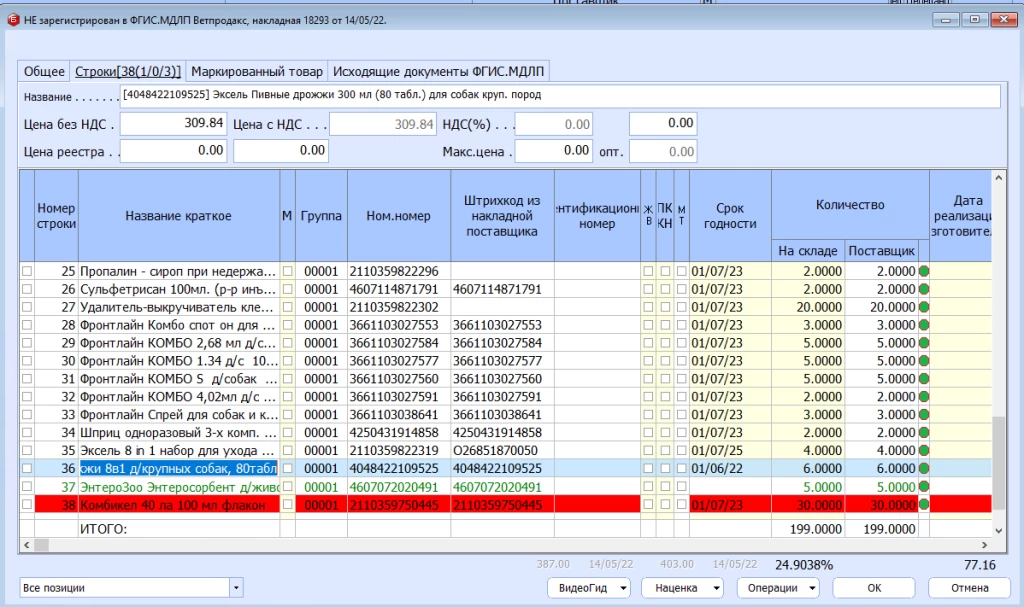The image size is (1024, 607).
Task: Switch to the Общее tab
Action: (x=44, y=71)
